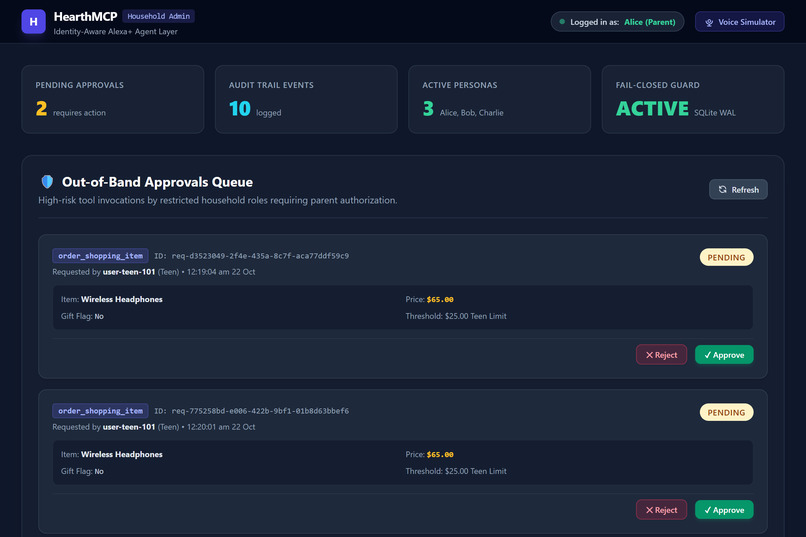Approve request req-d3523049 for Wireless Headphones

[x=724, y=355]
